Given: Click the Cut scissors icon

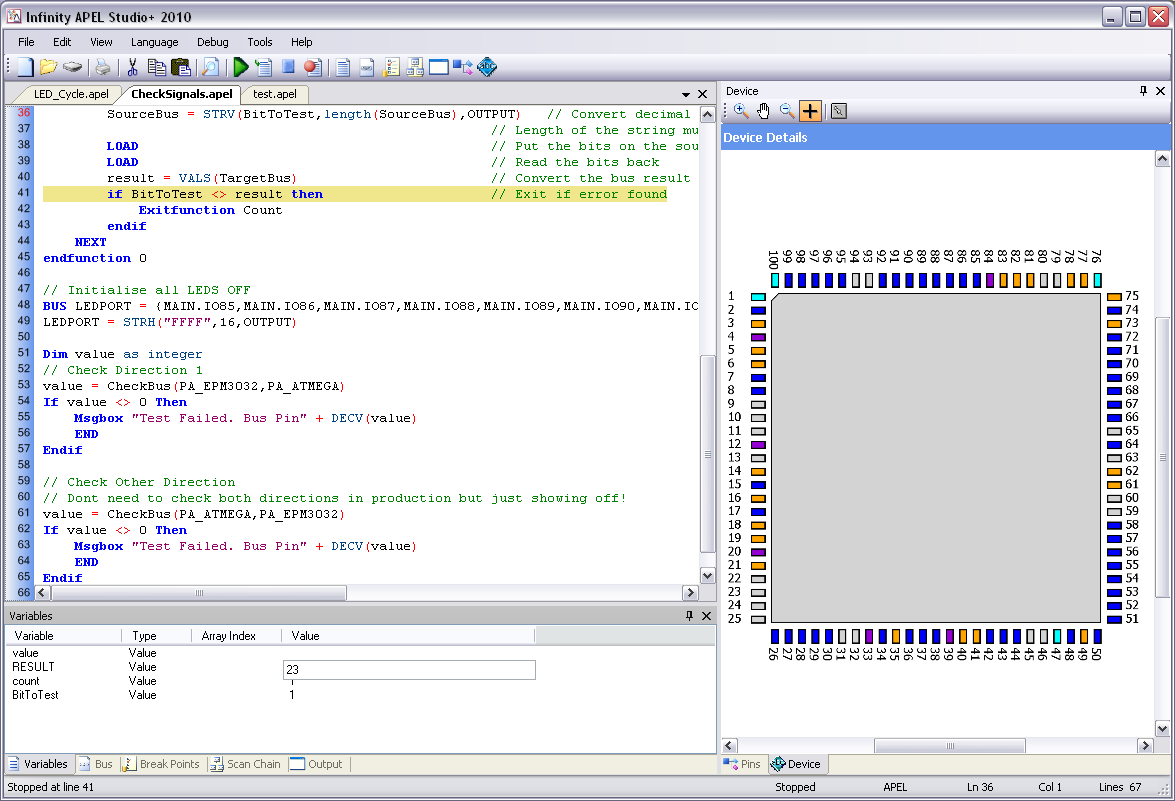Looking at the screenshot, I should [x=132, y=67].
